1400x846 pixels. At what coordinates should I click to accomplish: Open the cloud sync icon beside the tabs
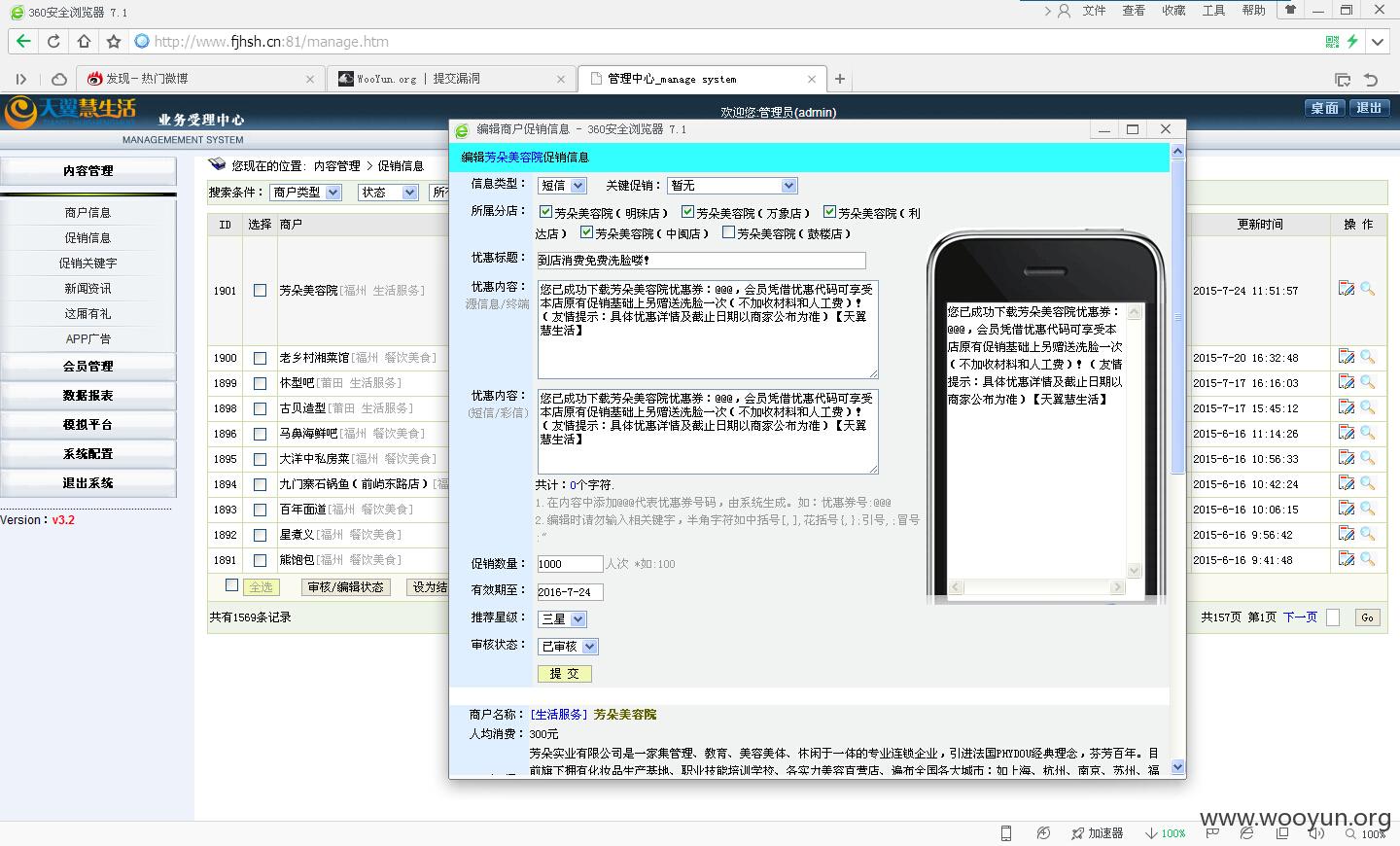click(59, 79)
